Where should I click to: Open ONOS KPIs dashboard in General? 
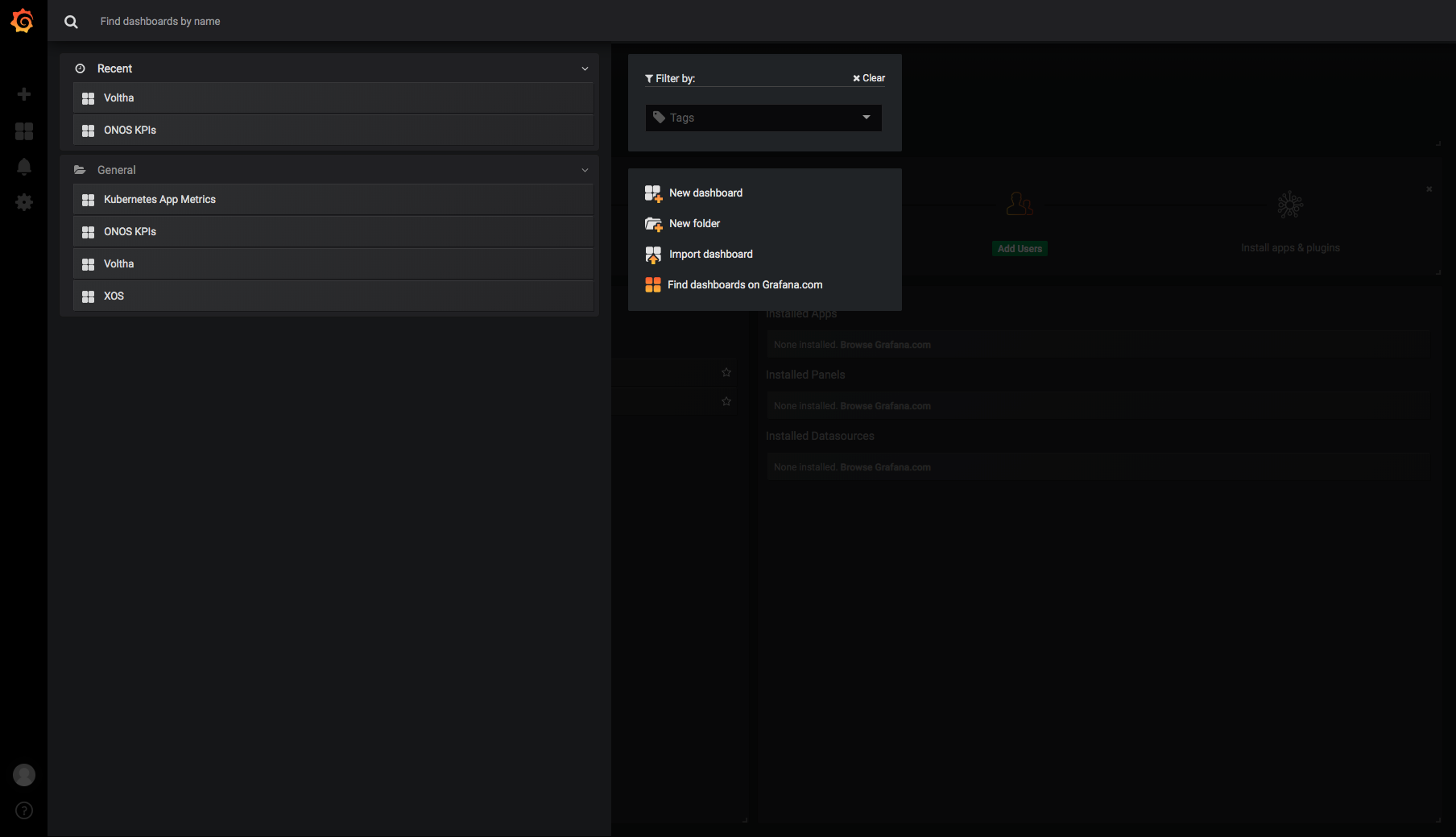(333, 232)
